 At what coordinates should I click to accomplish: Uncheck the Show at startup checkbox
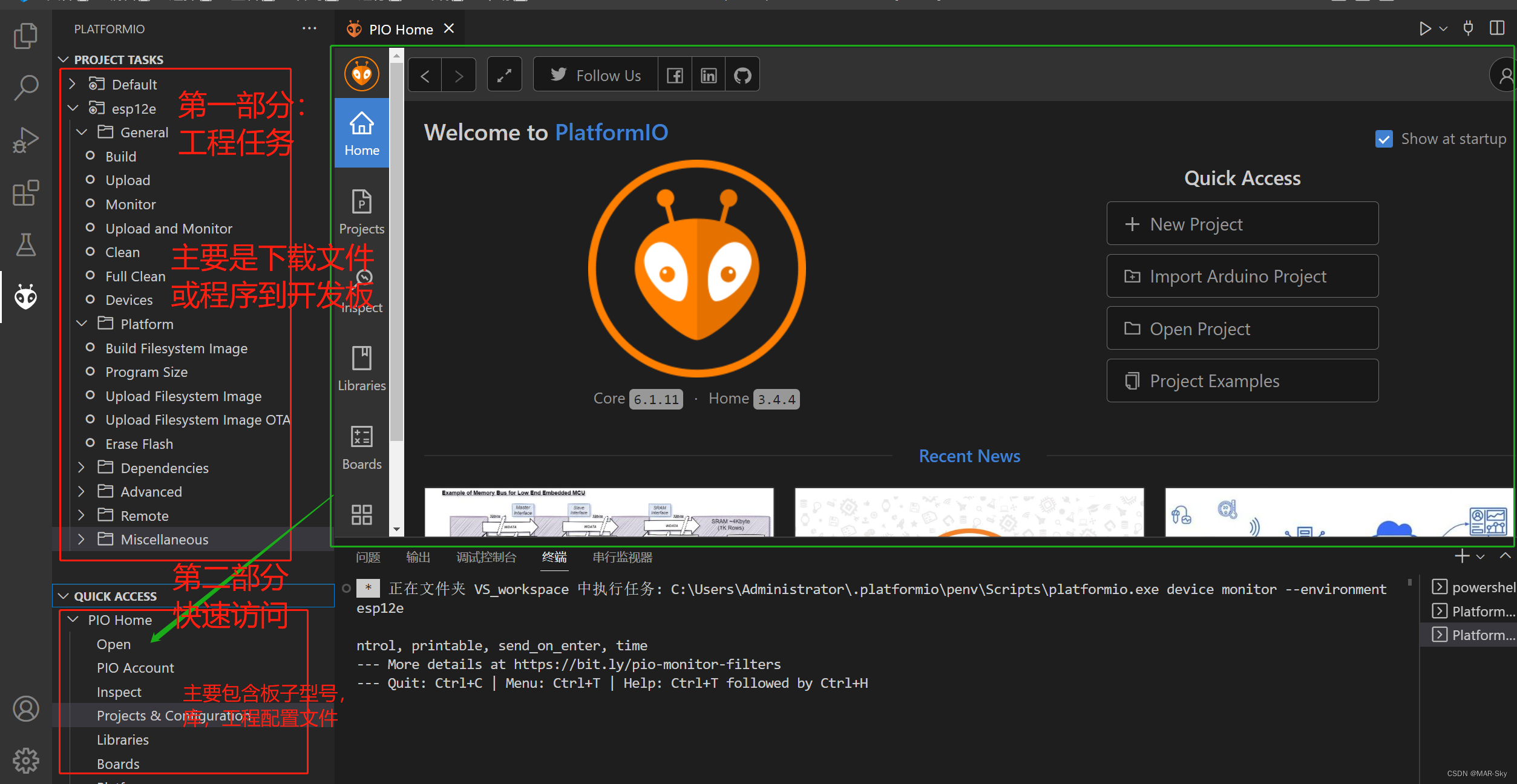[x=1384, y=139]
